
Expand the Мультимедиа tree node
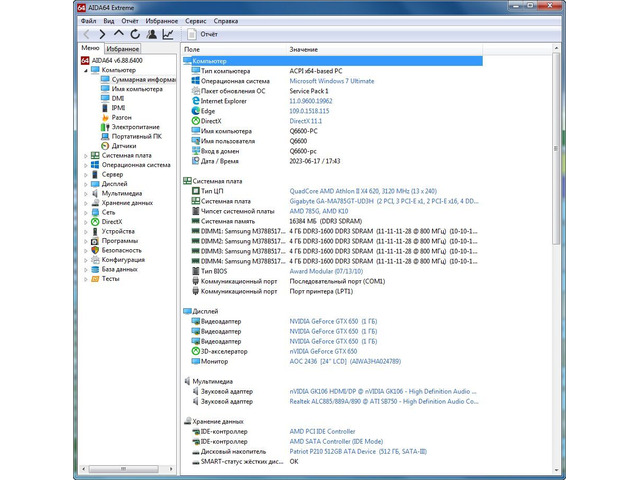pos(86,193)
